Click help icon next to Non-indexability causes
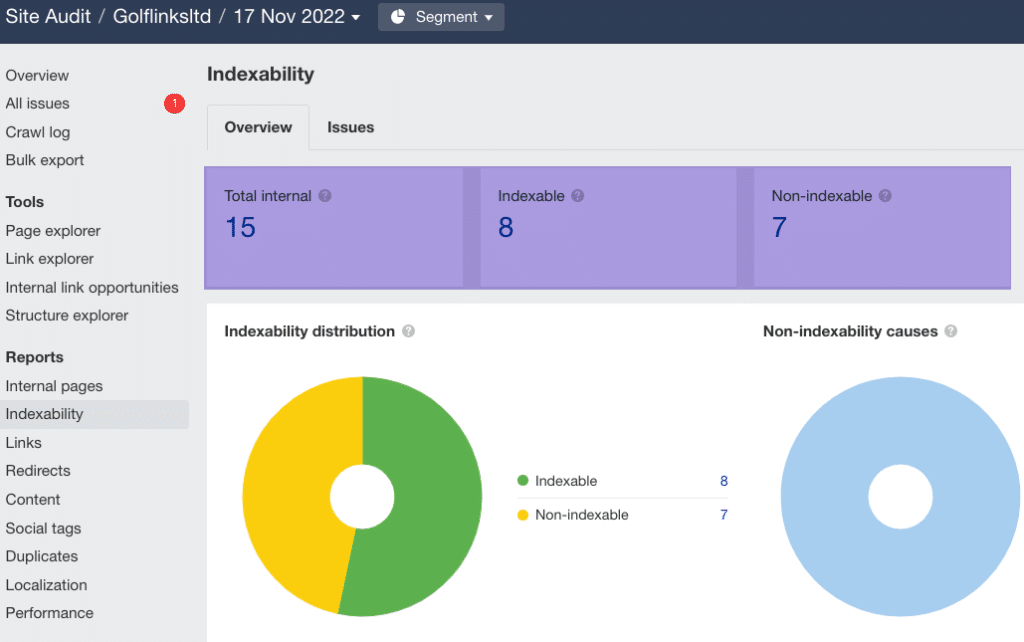The height and width of the screenshot is (642, 1024). tap(951, 331)
